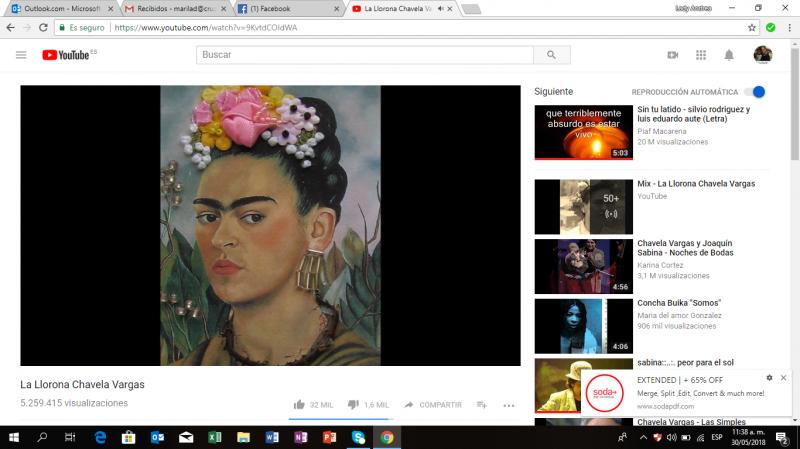Image resolution: width=800 pixels, height=449 pixels.
Task: Open the Action Center notifications
Action: 782,437
